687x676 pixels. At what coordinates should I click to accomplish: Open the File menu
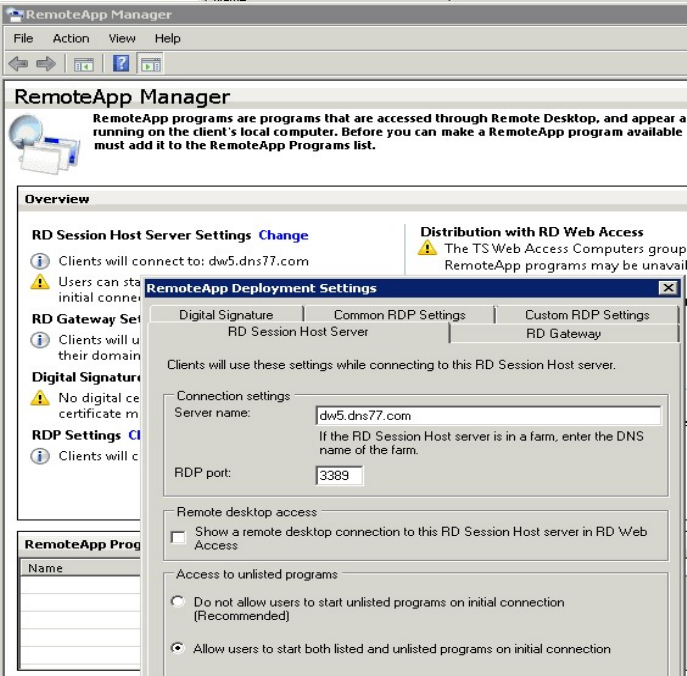(23, 39)
